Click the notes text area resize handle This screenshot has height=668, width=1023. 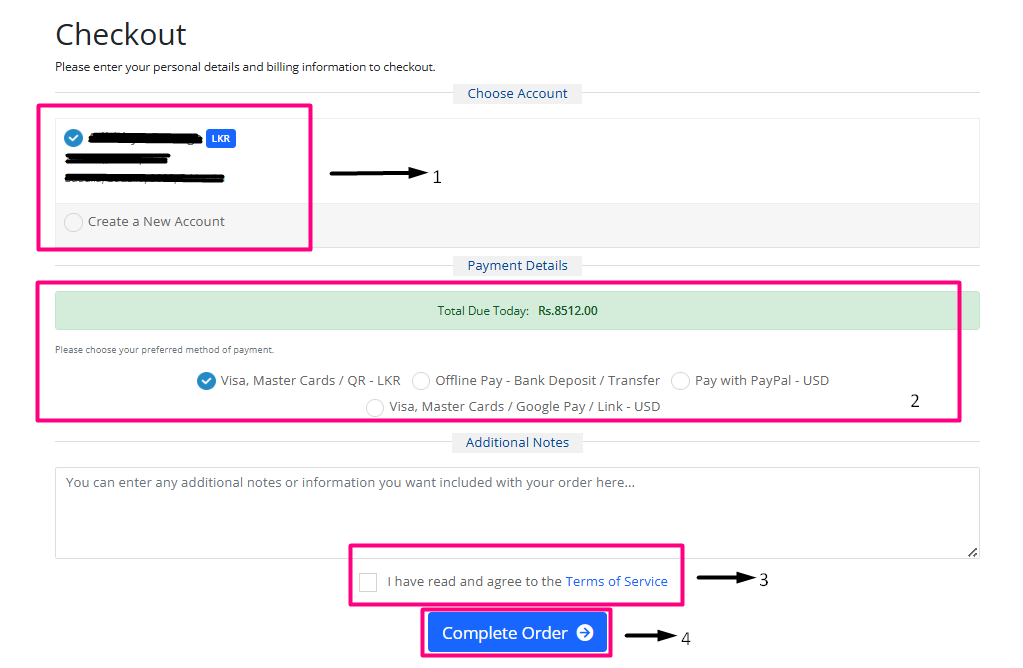coord(972,551)
